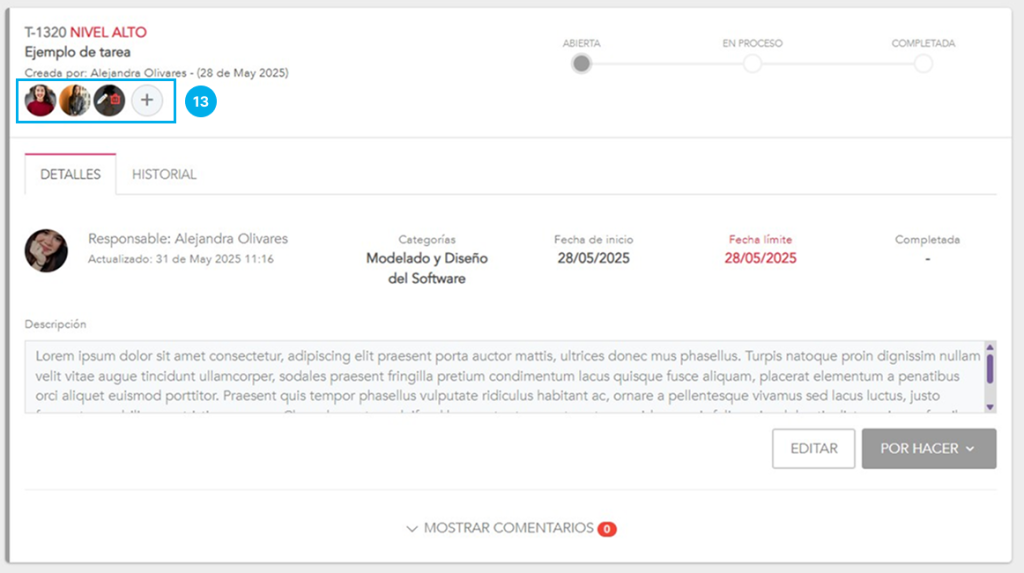Add a participant with the plus button

tap(147, 100)
